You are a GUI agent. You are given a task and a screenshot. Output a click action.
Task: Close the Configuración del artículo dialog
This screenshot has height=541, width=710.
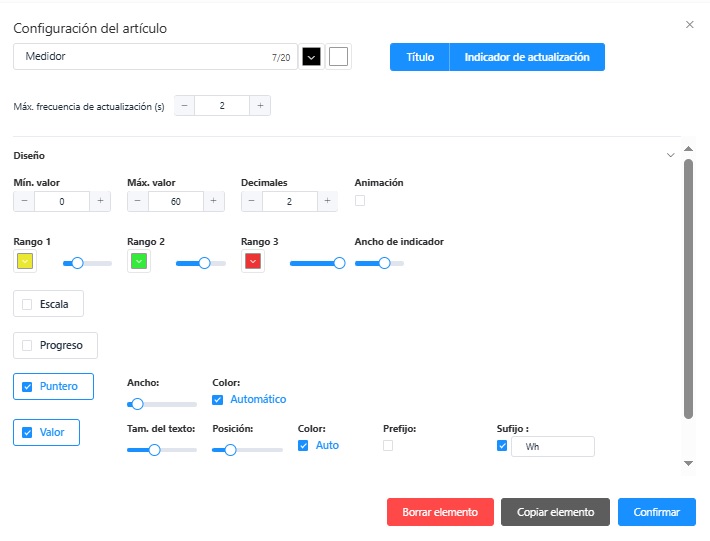[x=689, y=25]
